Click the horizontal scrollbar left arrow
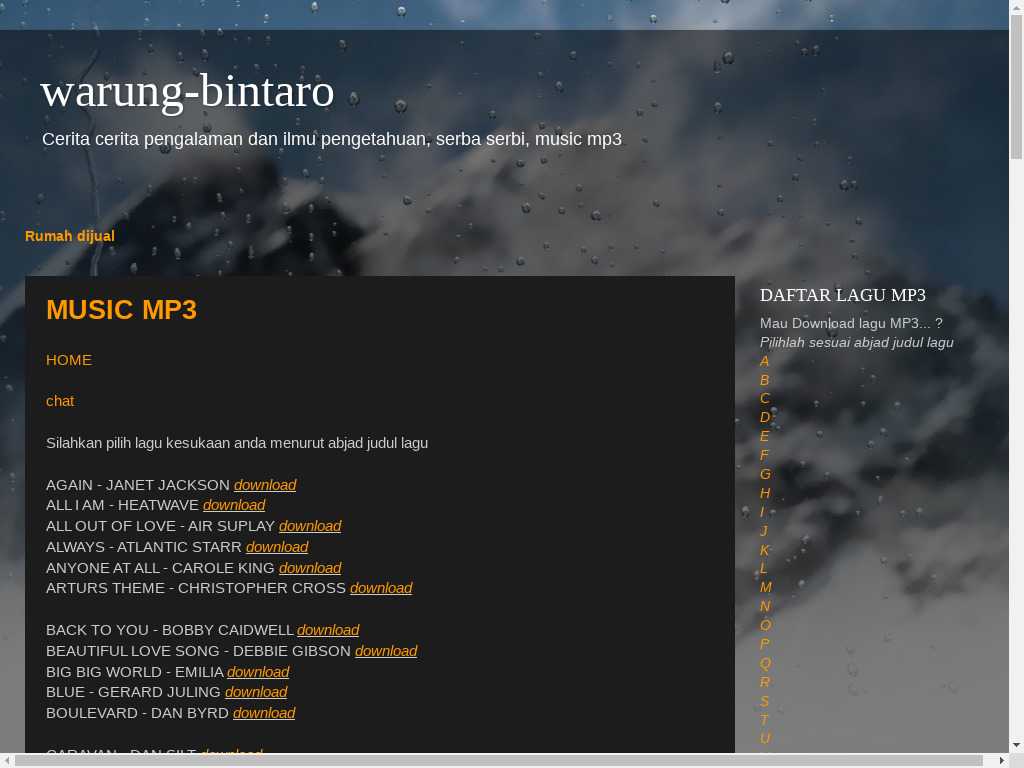The height and width of the screenshot is (768, 1024). [x=7, y=760]
